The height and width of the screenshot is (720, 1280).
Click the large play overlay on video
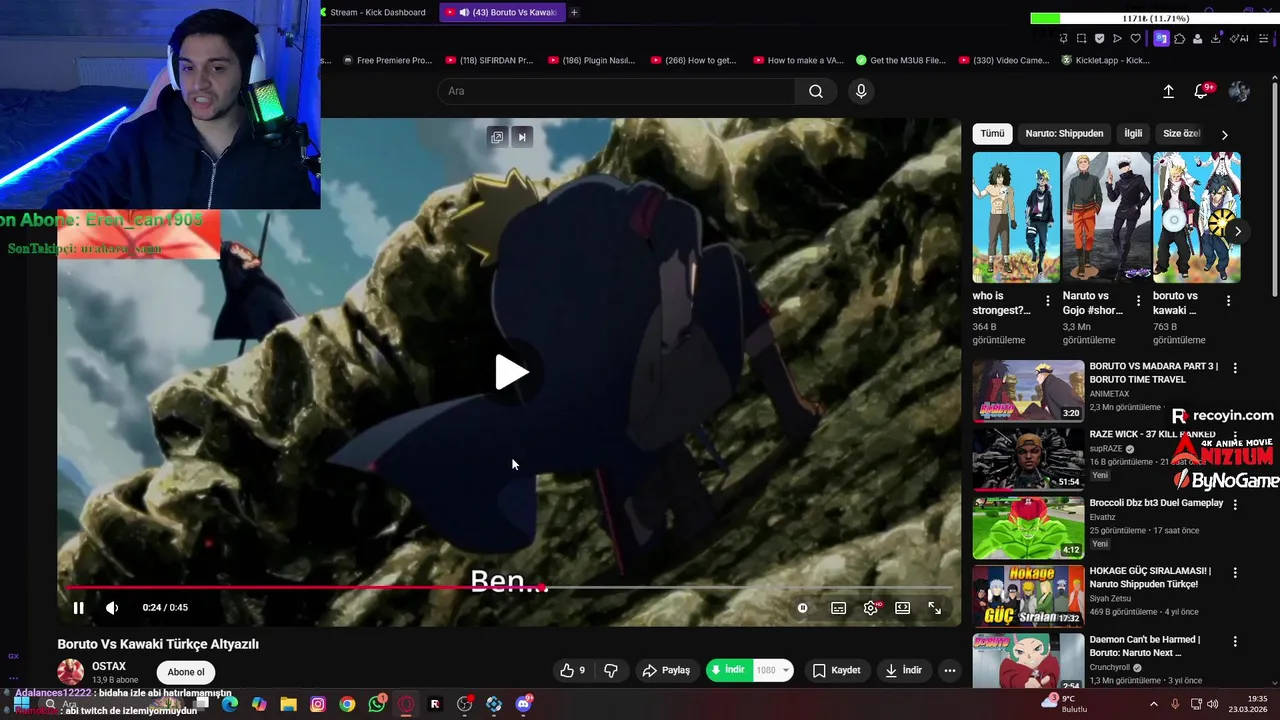click(x=511, y=372)
